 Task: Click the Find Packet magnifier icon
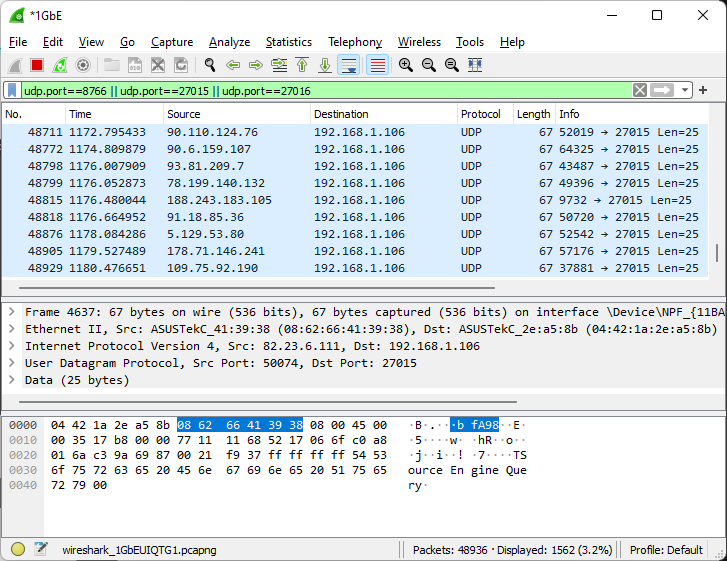(x=210, y=65)
